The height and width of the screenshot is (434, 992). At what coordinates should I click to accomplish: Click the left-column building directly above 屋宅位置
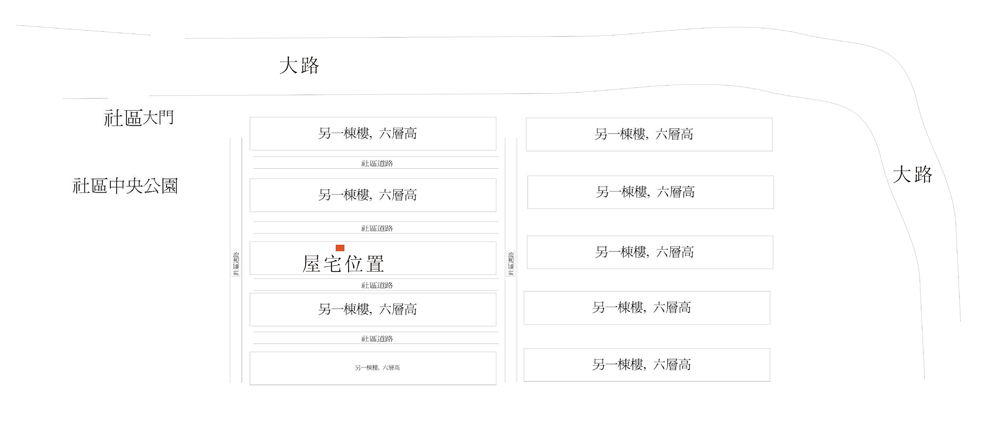click(372, 195)
